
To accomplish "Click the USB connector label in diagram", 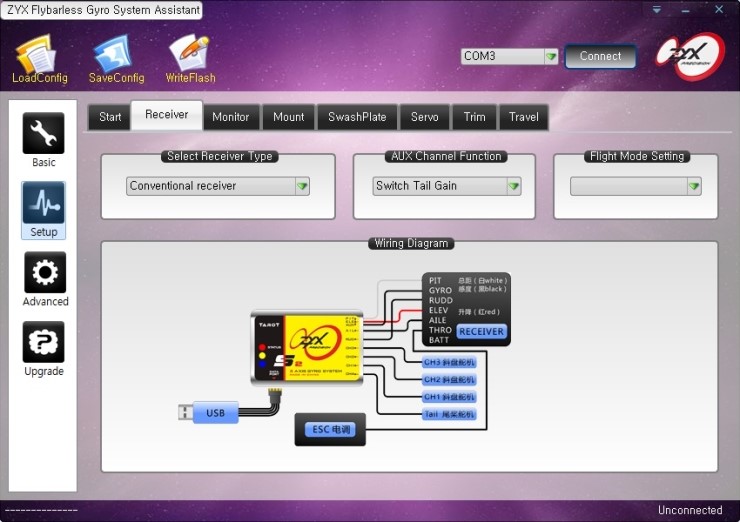I will pyautogui.click(x=215, y=413).
